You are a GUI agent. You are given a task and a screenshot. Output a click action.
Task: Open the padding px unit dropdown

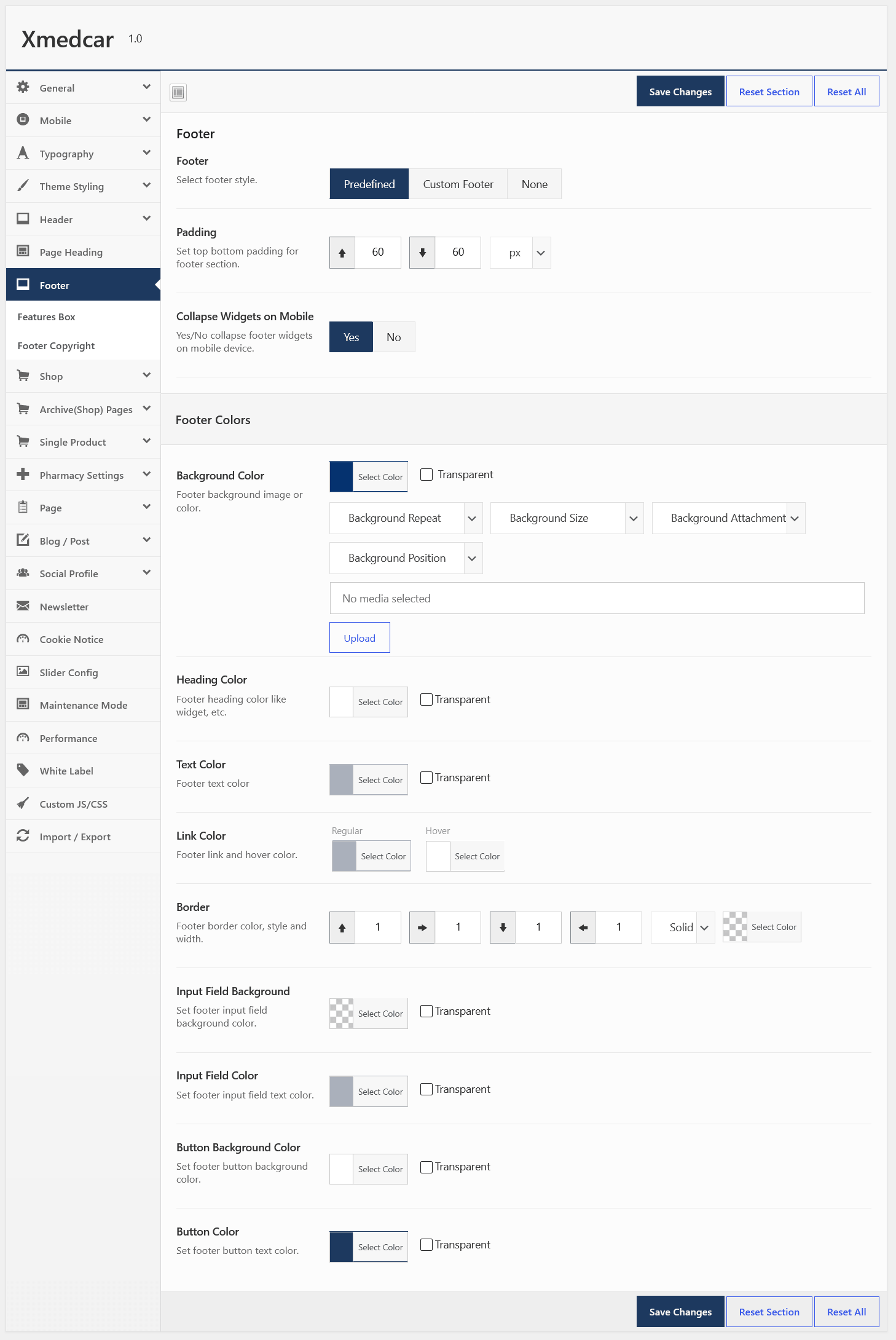coord(521,253)
